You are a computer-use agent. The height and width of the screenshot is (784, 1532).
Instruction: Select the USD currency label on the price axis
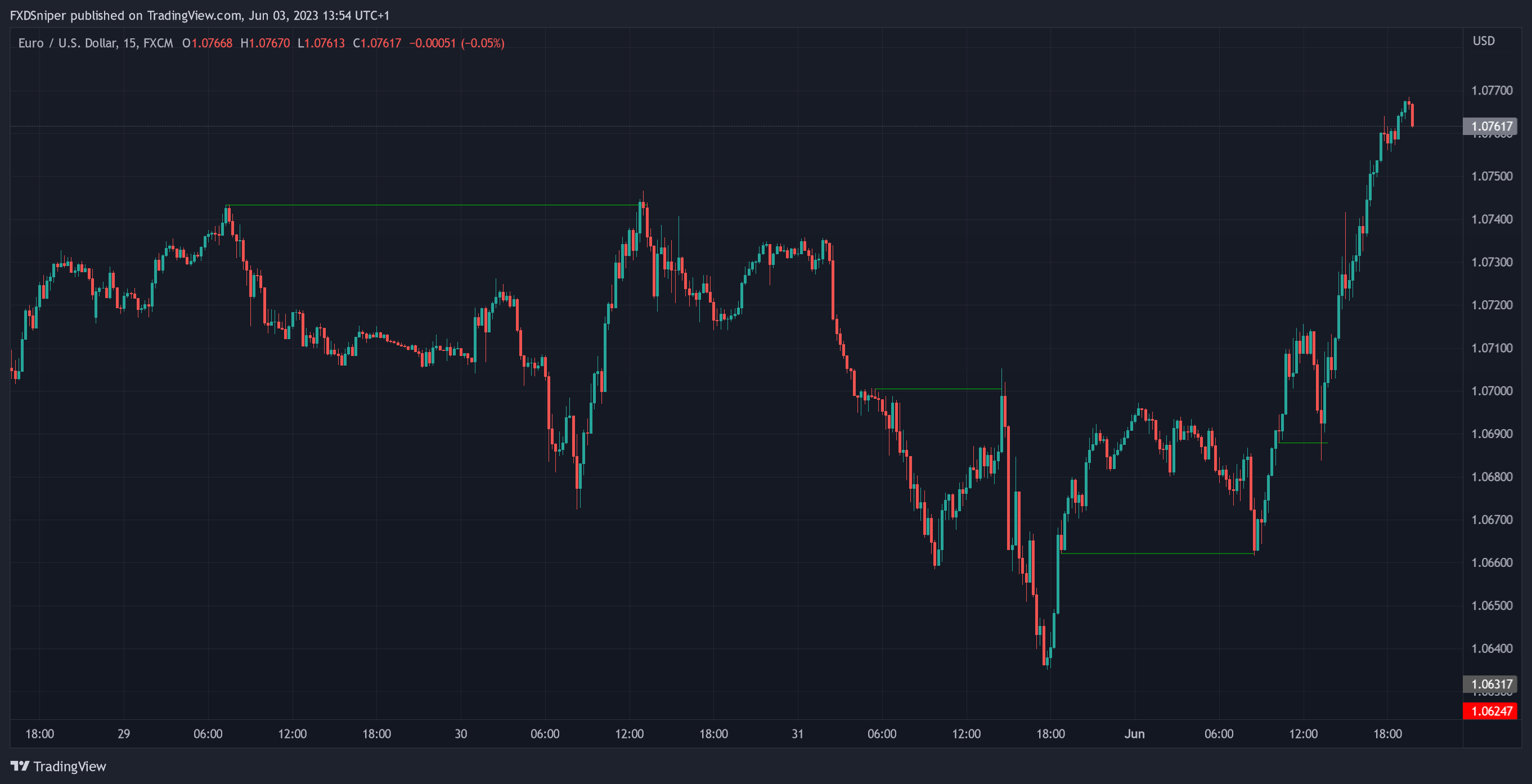point(1483,41)
